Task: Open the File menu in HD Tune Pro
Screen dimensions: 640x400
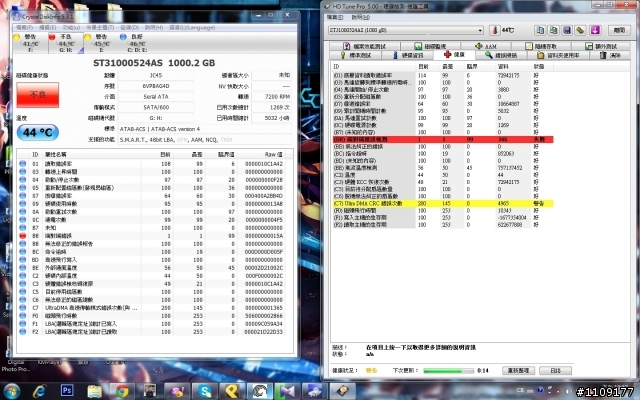Action: (335, 17)
